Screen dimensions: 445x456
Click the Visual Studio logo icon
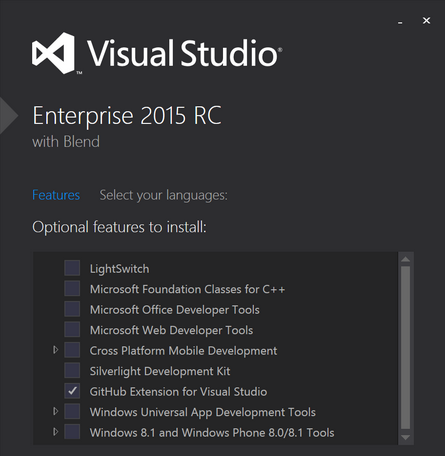pos(53,53)
